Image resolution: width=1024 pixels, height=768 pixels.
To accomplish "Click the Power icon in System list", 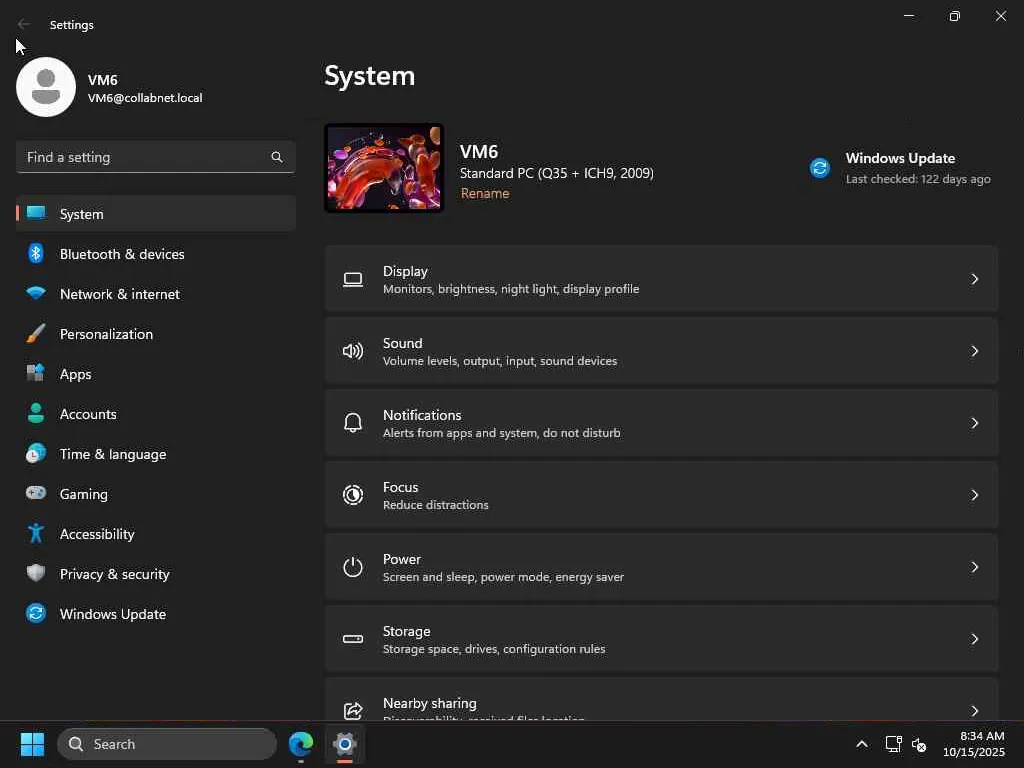I will click(x=353, y=567).
